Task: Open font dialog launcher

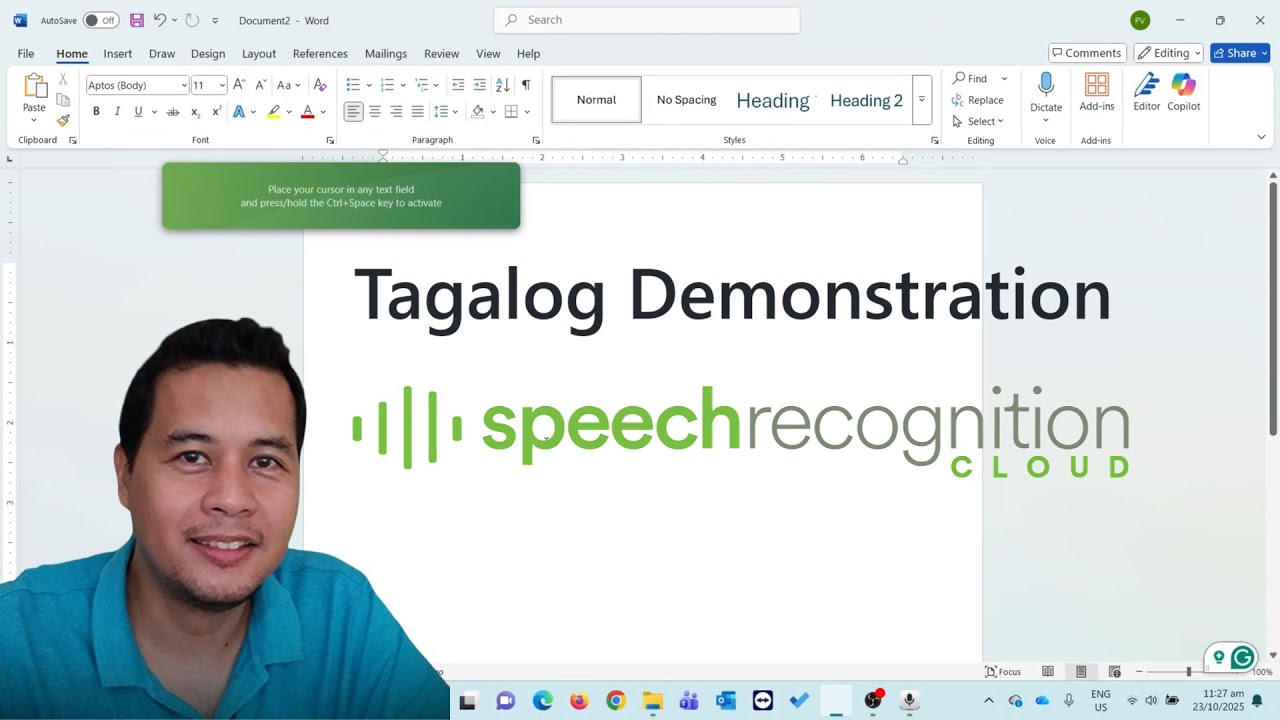Action: 330,141
